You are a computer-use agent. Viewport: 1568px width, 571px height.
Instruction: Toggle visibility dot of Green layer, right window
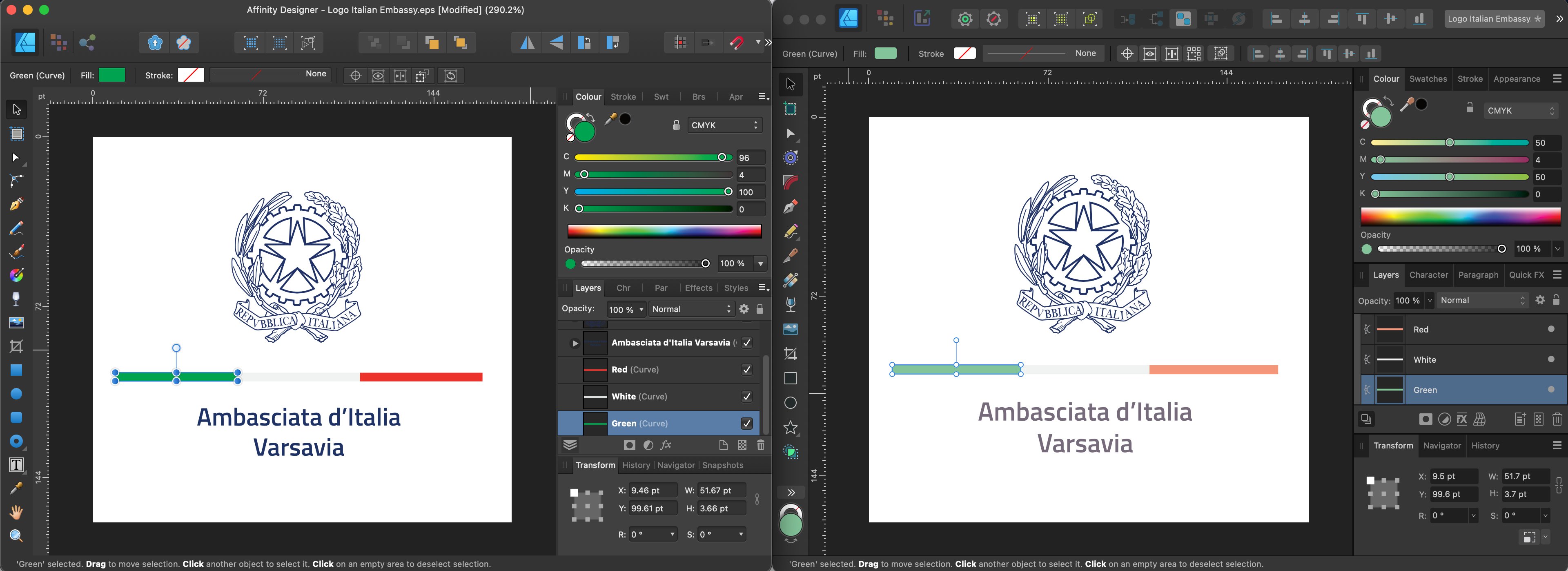pyautogui.click(x=1551, y=390)
